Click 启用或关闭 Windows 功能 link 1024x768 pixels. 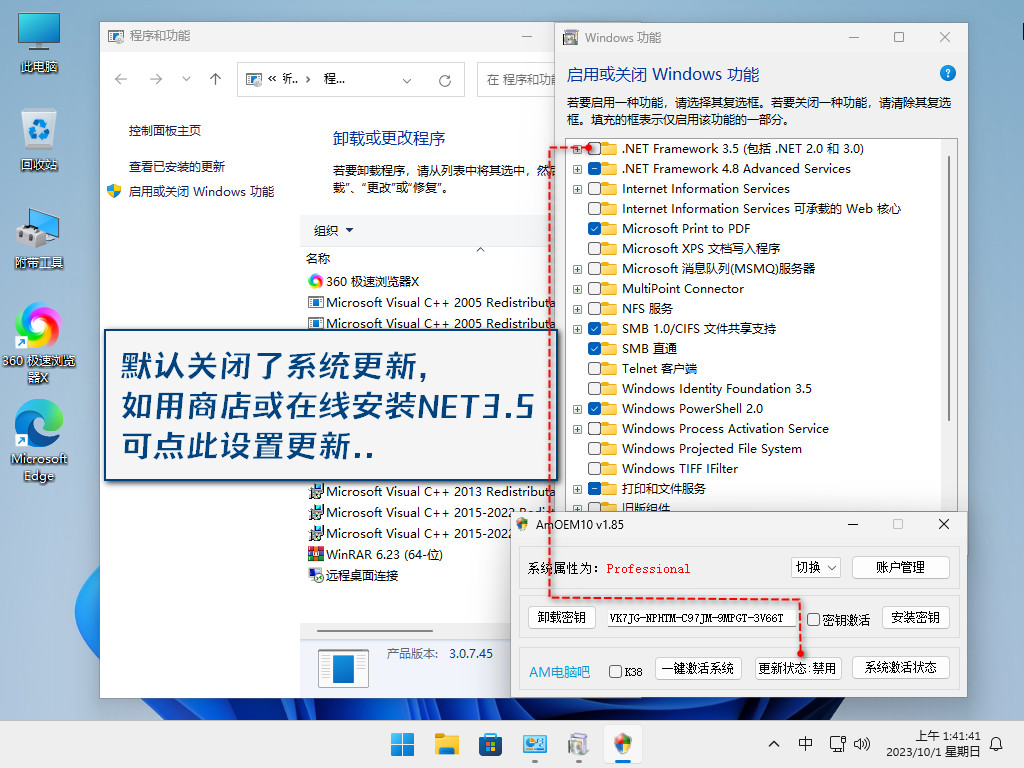(x=201, y=191)
